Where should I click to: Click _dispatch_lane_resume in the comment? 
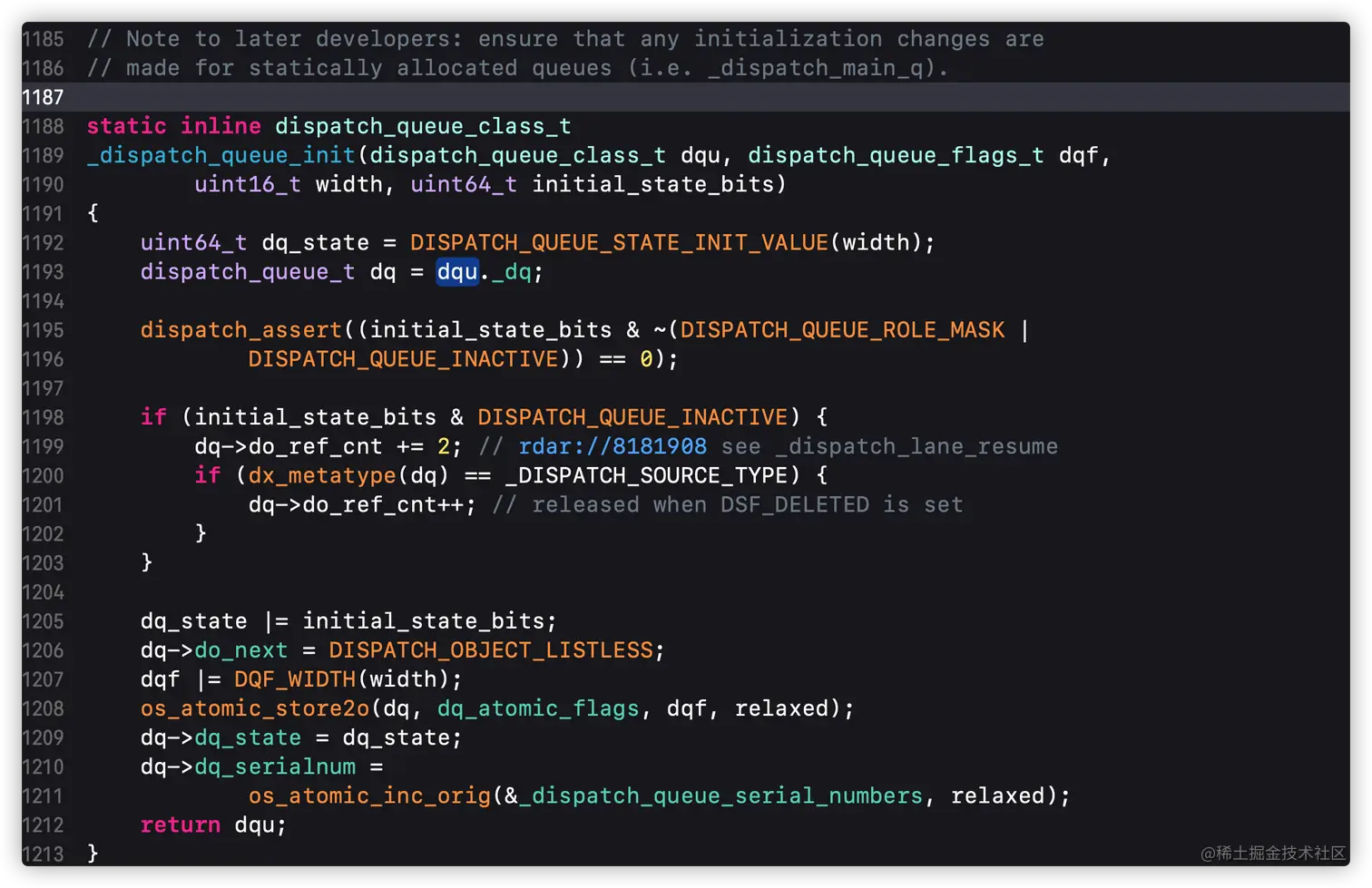coord(916,446)
